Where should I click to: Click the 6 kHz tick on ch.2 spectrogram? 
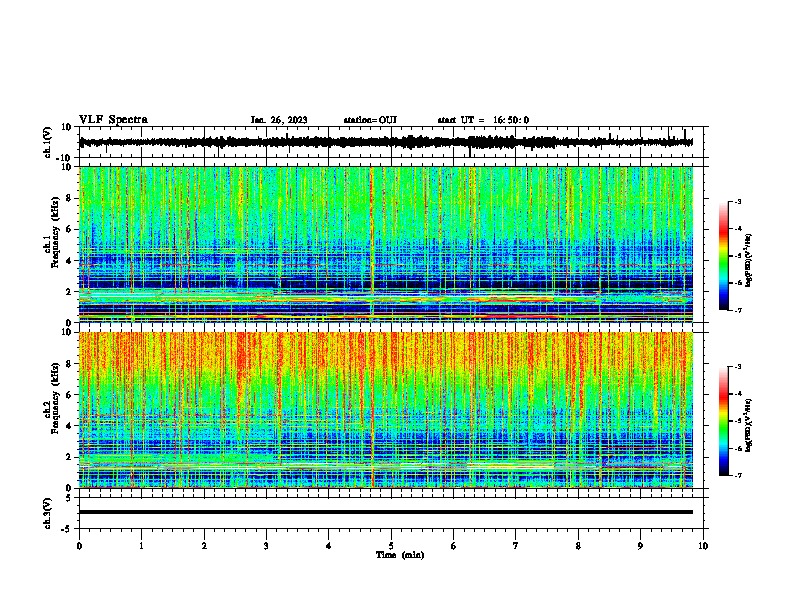70,395
